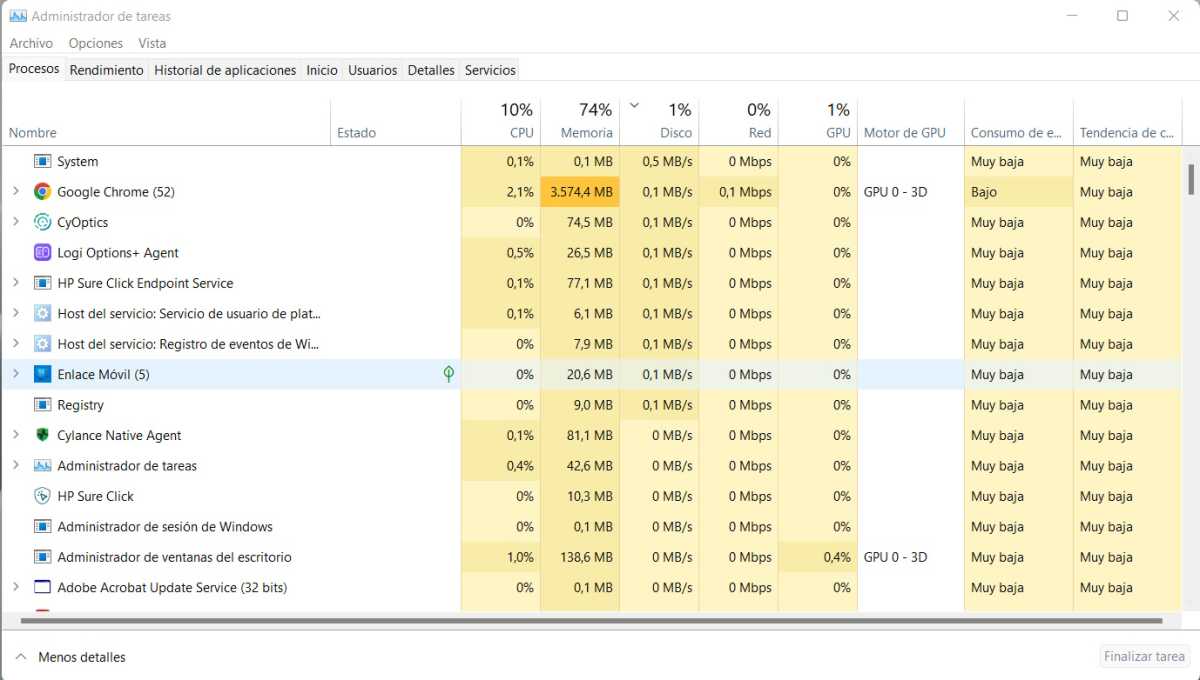Click the CyOptics process icon
The width and height of the screenshot is (1200, 680).
click(42, 222)
